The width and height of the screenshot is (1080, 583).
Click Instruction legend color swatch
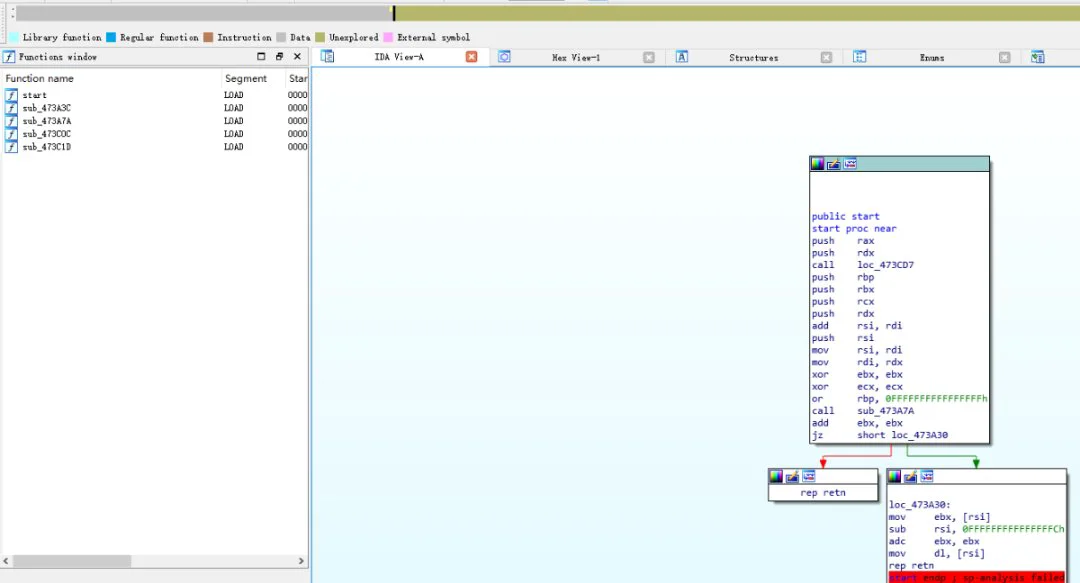[x=208, y=37]
